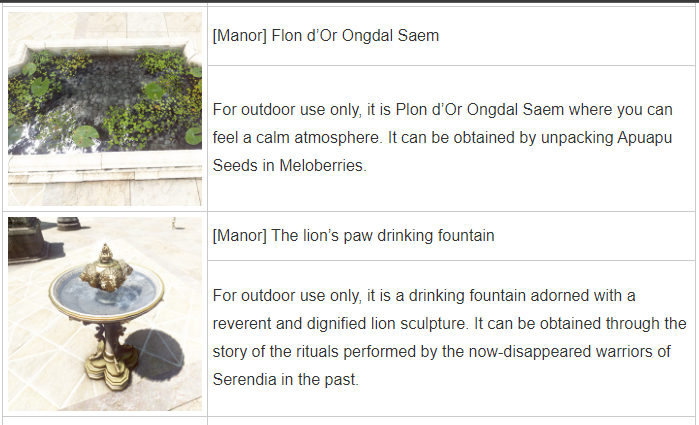Screen dimensions: 699x425
Task: Open the lily pond thumbnail image
Action: tap(105, 109)
